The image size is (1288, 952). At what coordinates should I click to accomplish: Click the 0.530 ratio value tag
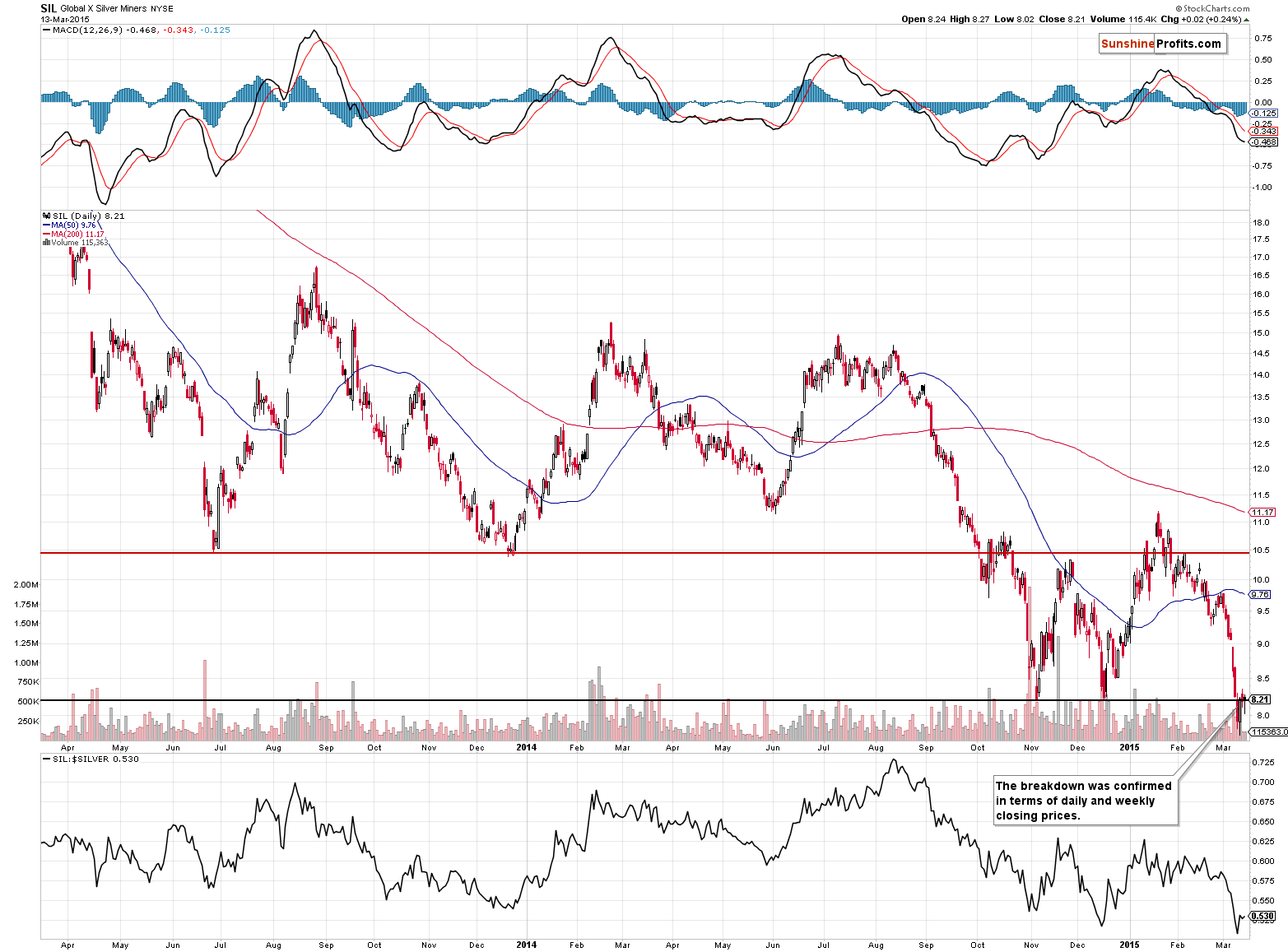click(x=1262, y=916)
